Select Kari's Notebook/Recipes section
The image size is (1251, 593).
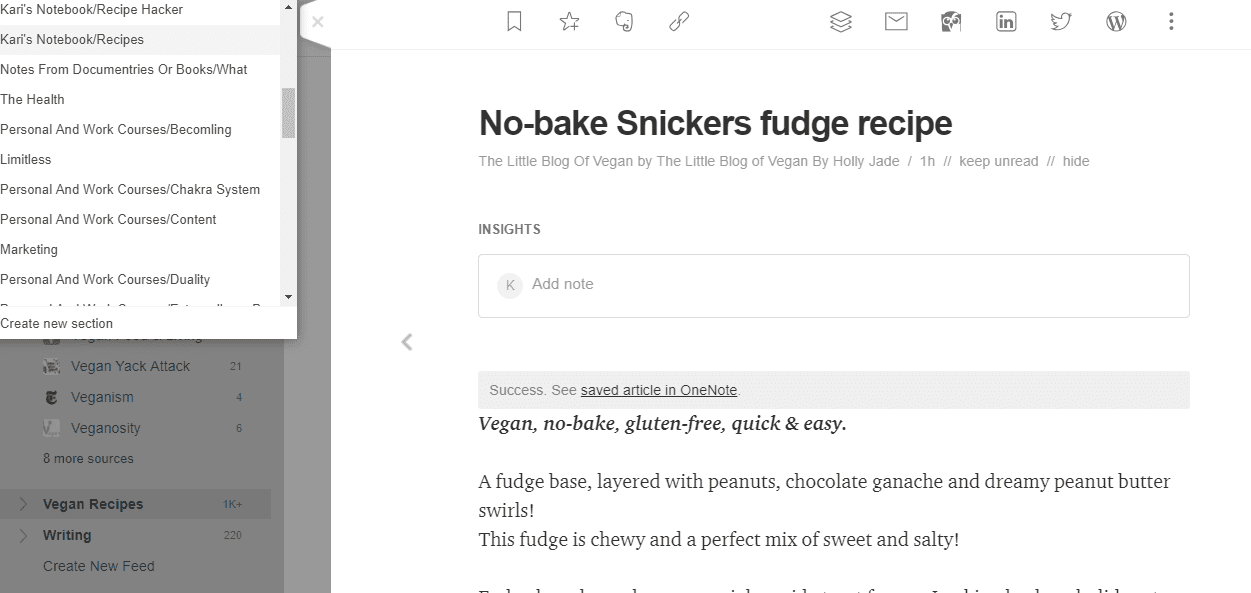(x=140, y=40)
